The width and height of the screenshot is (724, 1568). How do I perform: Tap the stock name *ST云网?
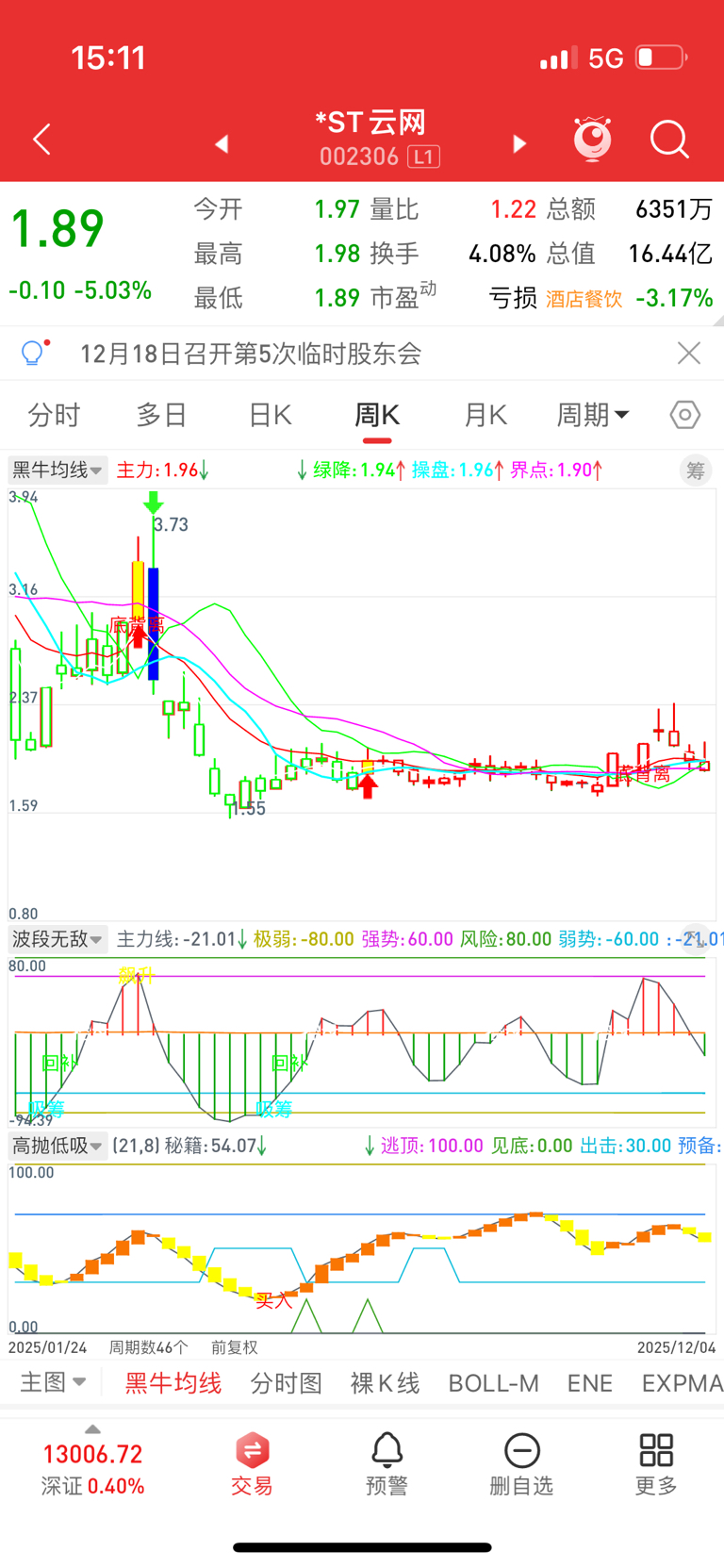tap(370, 123)
